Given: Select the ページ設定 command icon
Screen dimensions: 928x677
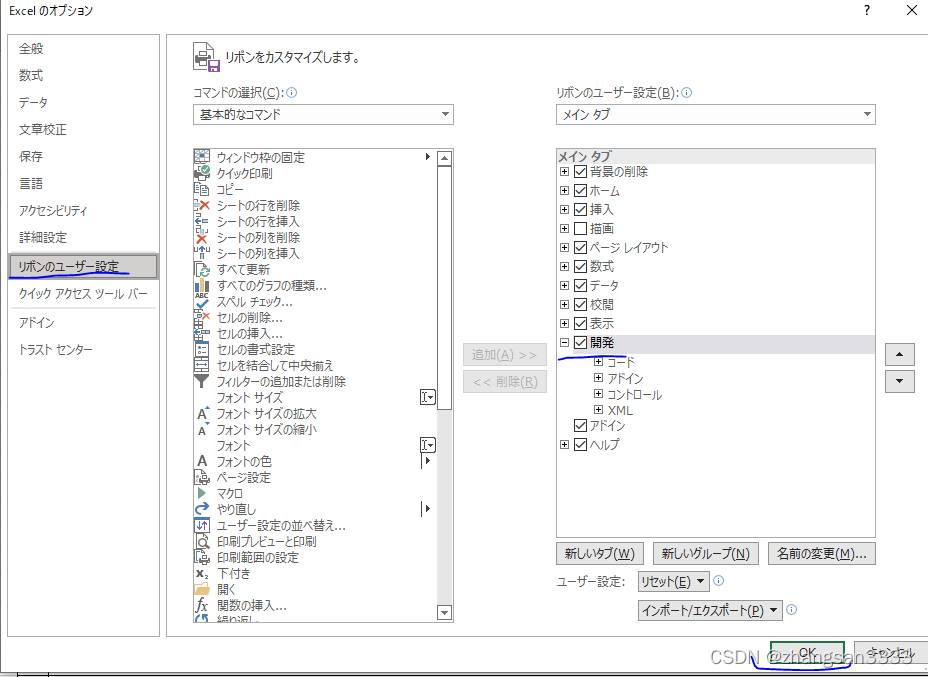Looking at the screenshot, I should (x=202, y=477).
